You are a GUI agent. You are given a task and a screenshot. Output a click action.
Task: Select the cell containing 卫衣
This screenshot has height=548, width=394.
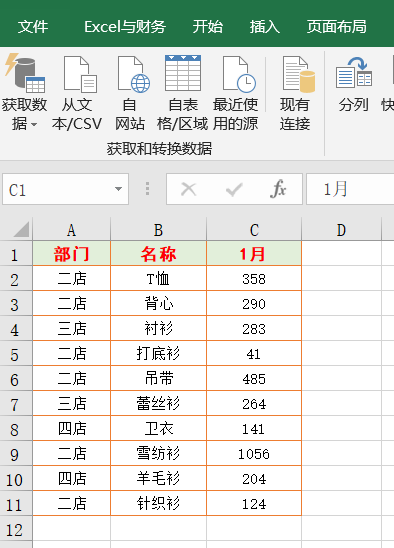point(158,428)
